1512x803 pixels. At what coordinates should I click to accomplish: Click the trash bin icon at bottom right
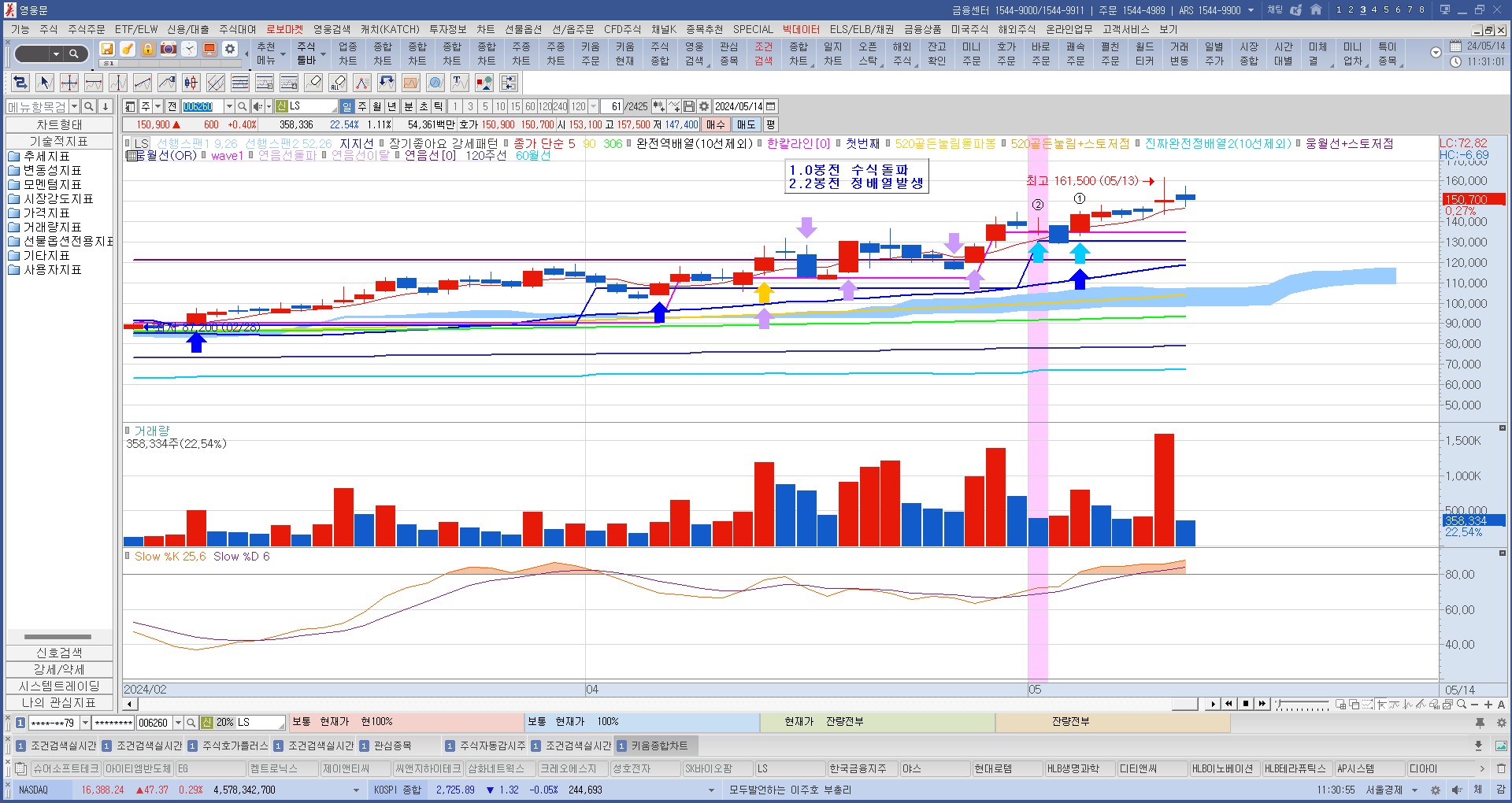click(1501, 768)
